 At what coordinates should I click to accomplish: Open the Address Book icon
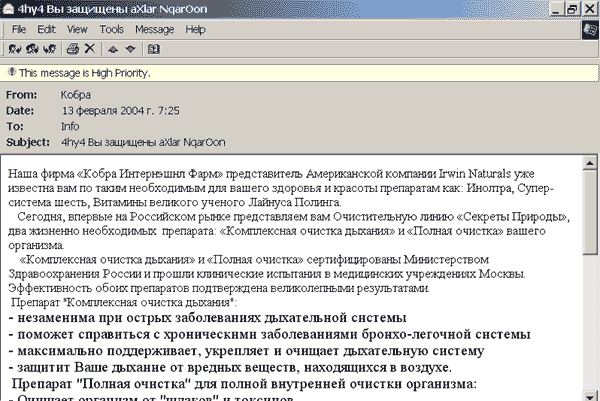154,49
